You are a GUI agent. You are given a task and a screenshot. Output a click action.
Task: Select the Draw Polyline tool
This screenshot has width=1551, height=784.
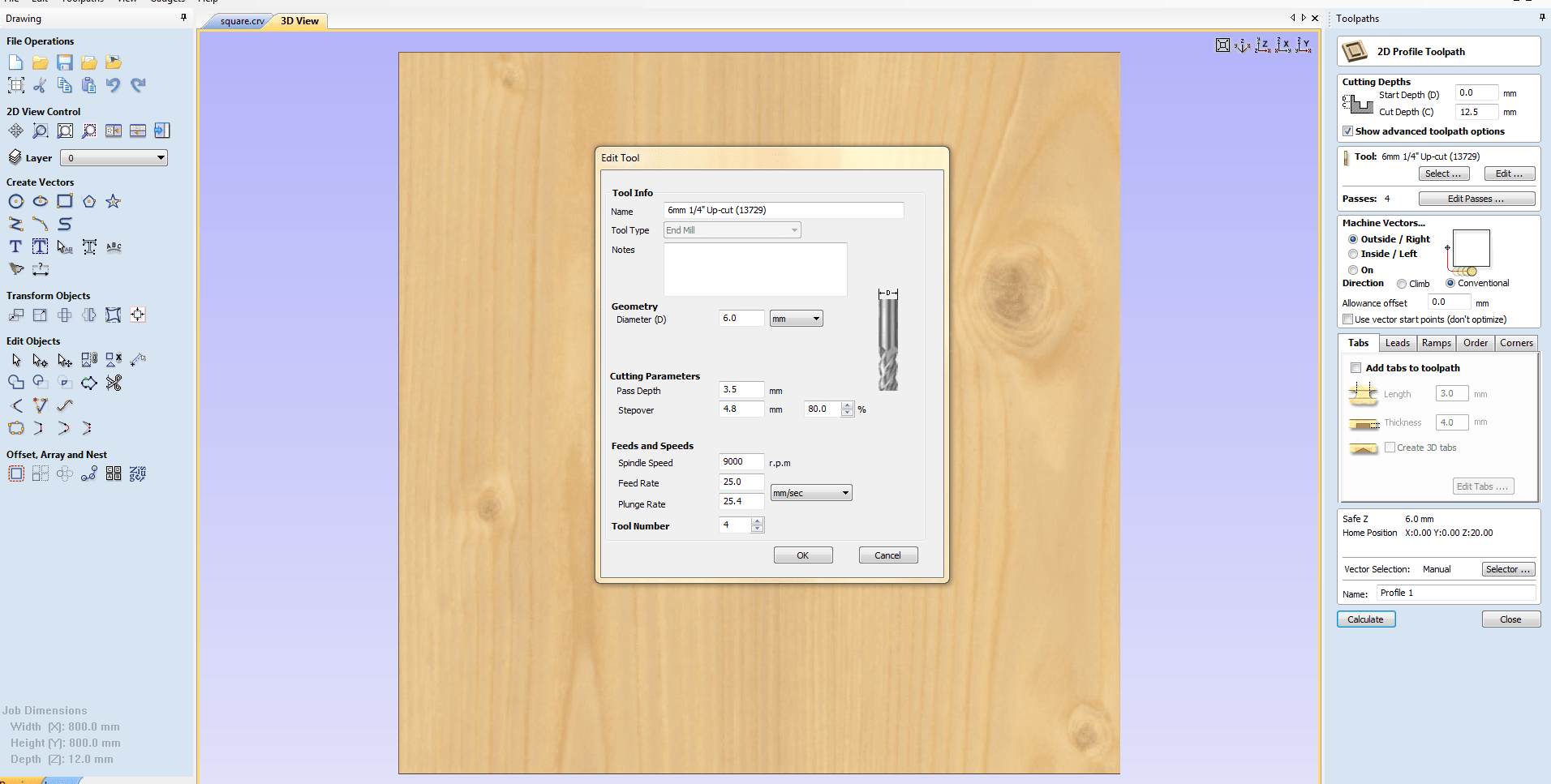(15, 224)
